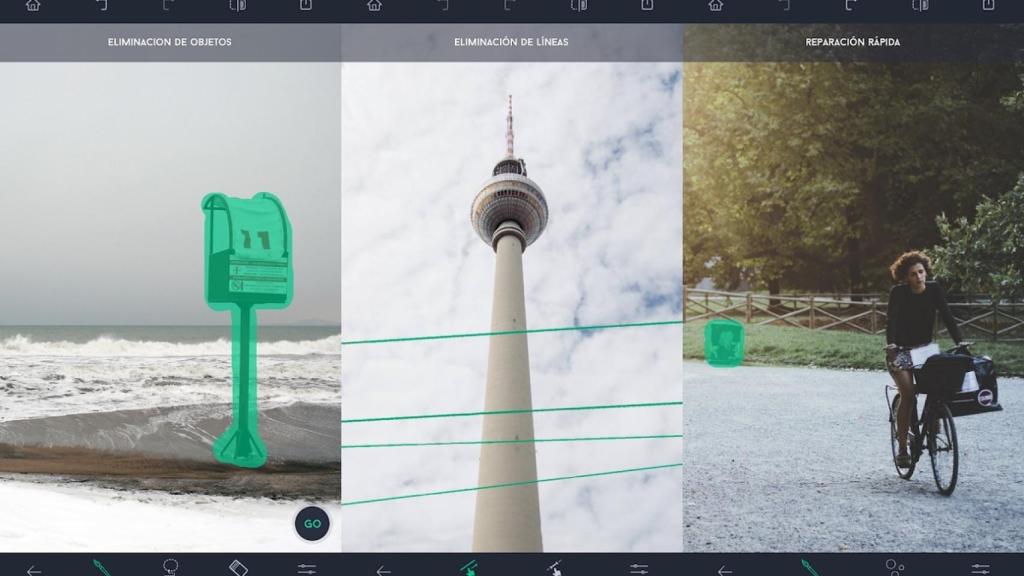Tap the small green marked spot on grass
The image size is (1024, 576).
click(x=724, y=342)
